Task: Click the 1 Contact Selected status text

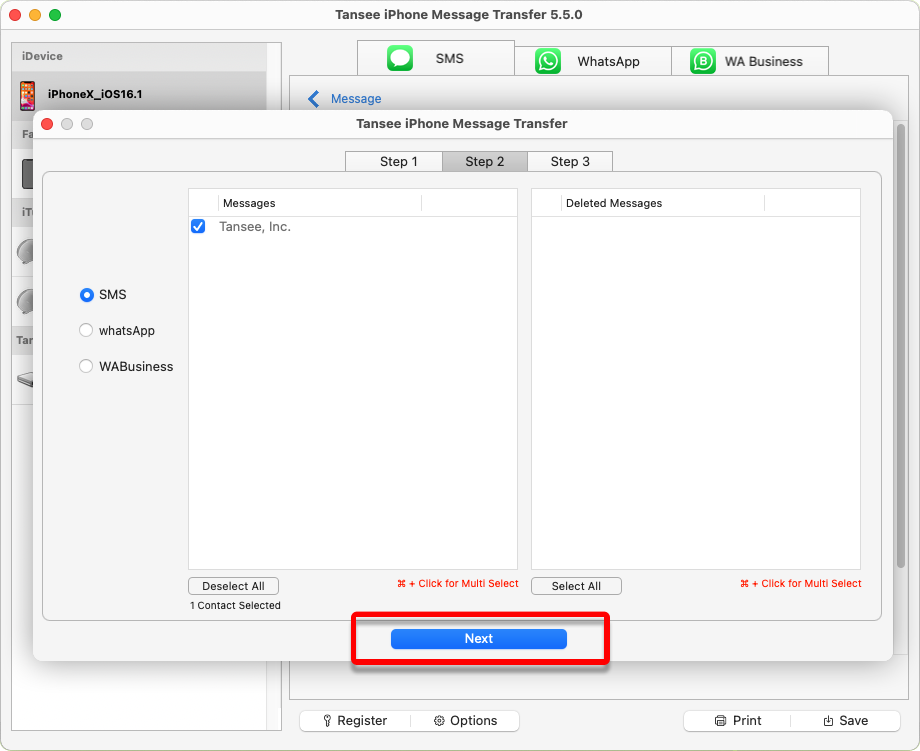Action: 235,605
